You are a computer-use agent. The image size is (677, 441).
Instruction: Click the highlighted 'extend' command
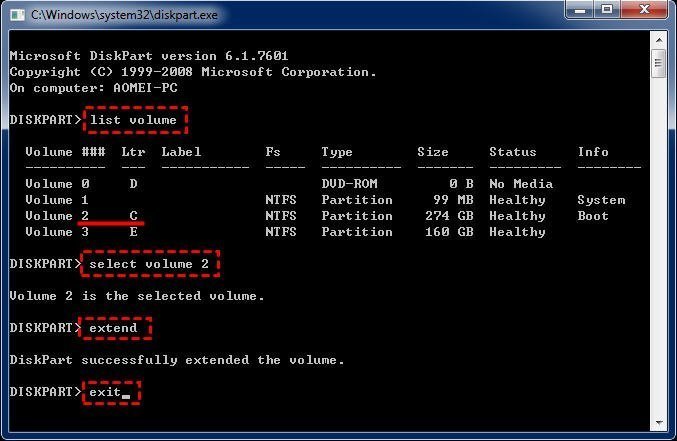tap(113, 328)
